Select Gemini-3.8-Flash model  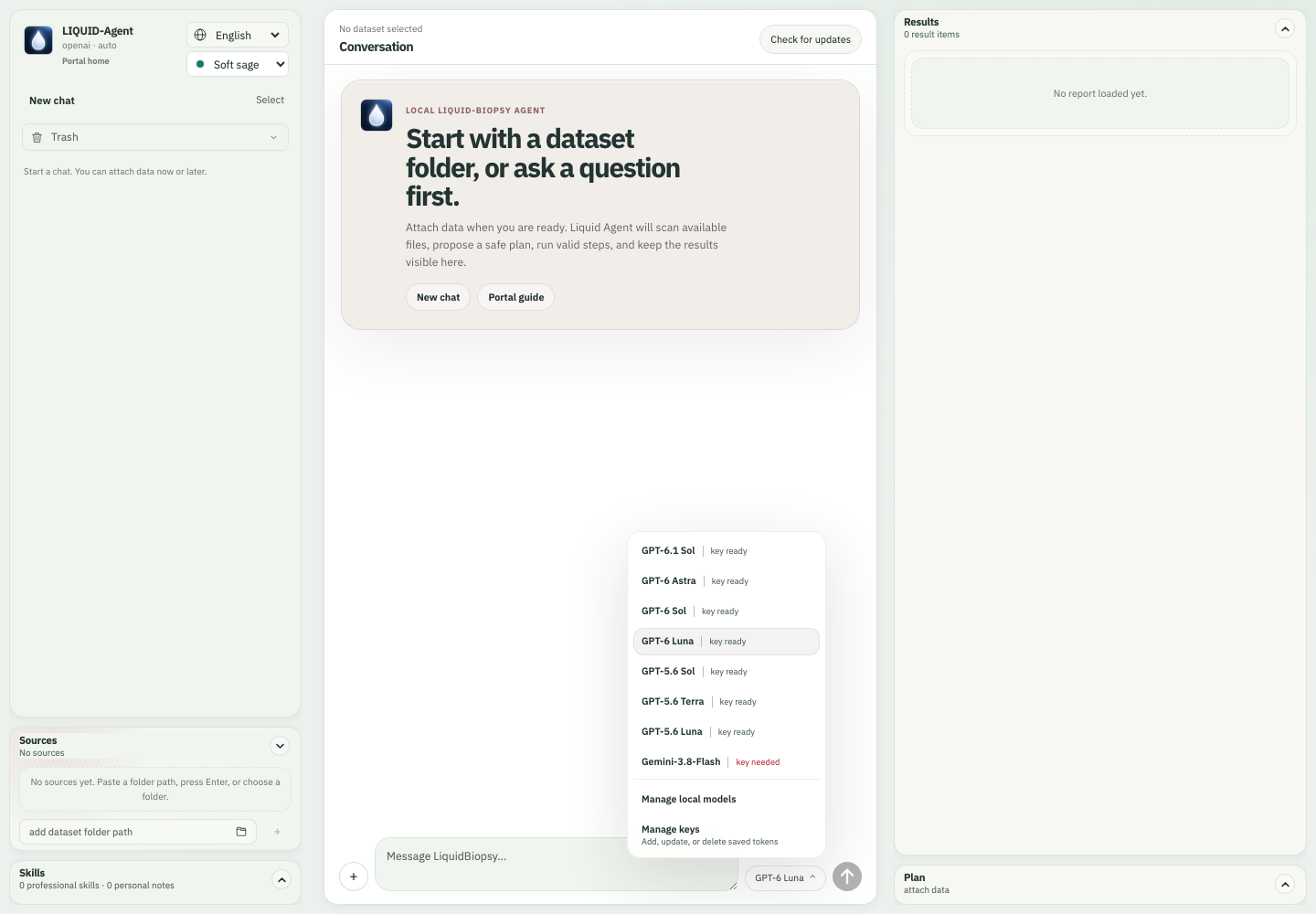[727, 762]
